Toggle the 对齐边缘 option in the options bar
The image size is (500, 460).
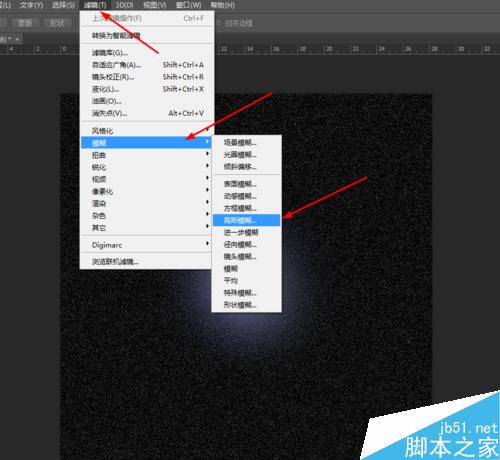click(x=236, y=23)
